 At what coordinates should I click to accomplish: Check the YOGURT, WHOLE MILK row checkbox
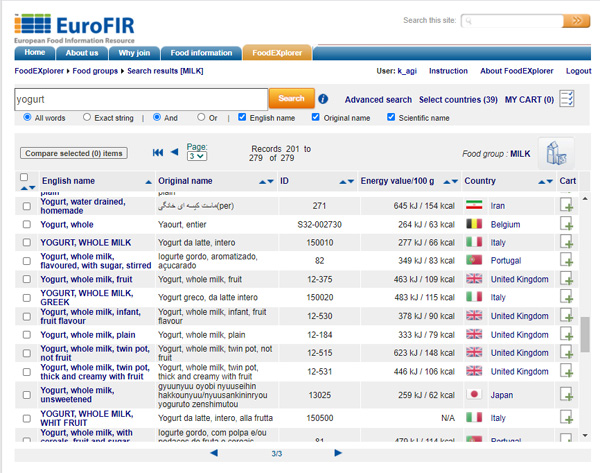(27, 242)
